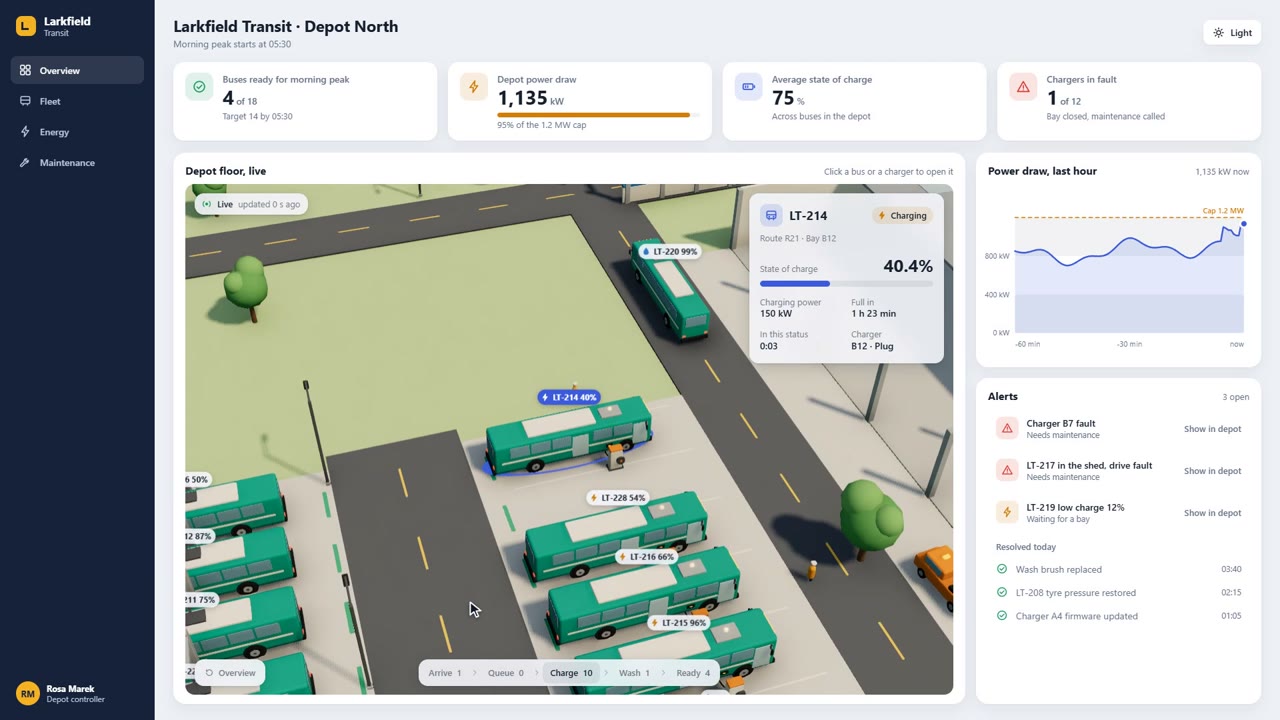Click the depot power draw progress bar
1280x720 pixels.
(598, 115)
